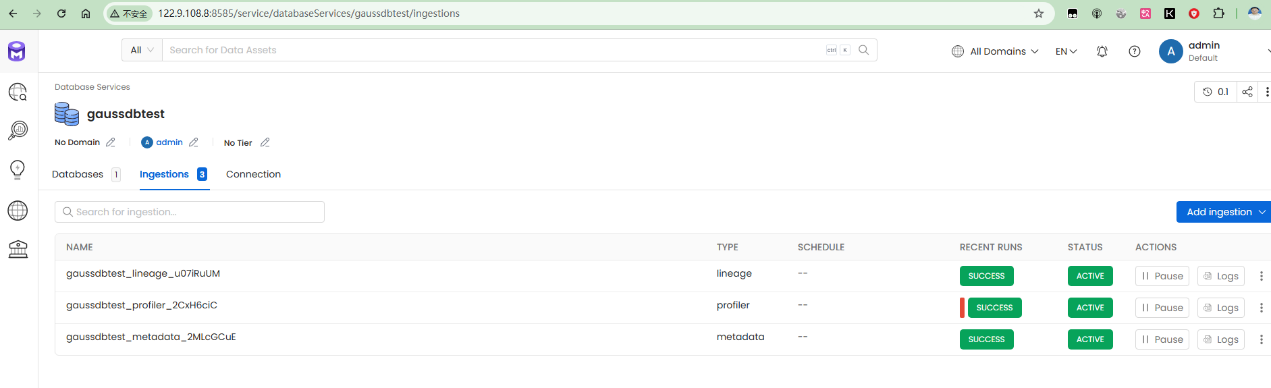Expand the Add ingestion dropdown button
The image size is (1271, 388).
[x=1224, y=212]
